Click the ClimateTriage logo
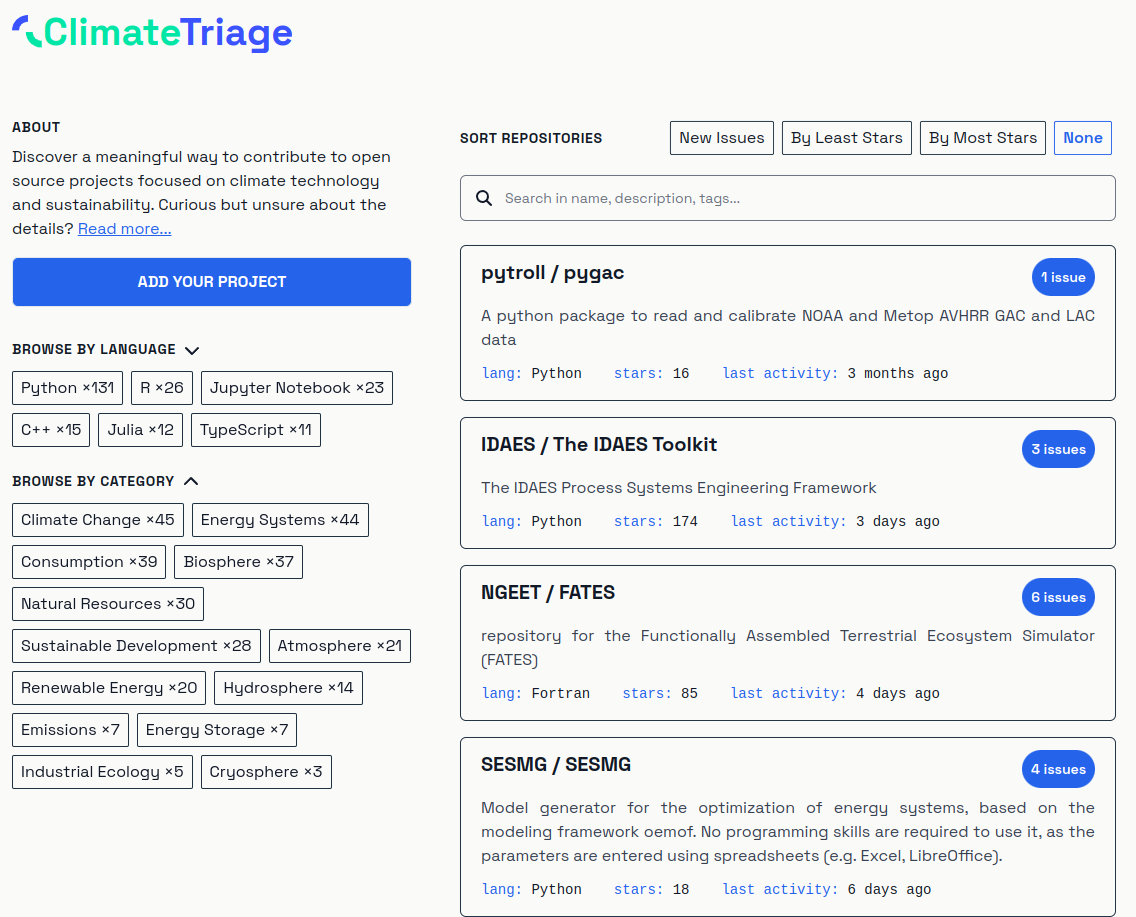Viewport: 1136px width, 917px height. click(x=151, y=33)
